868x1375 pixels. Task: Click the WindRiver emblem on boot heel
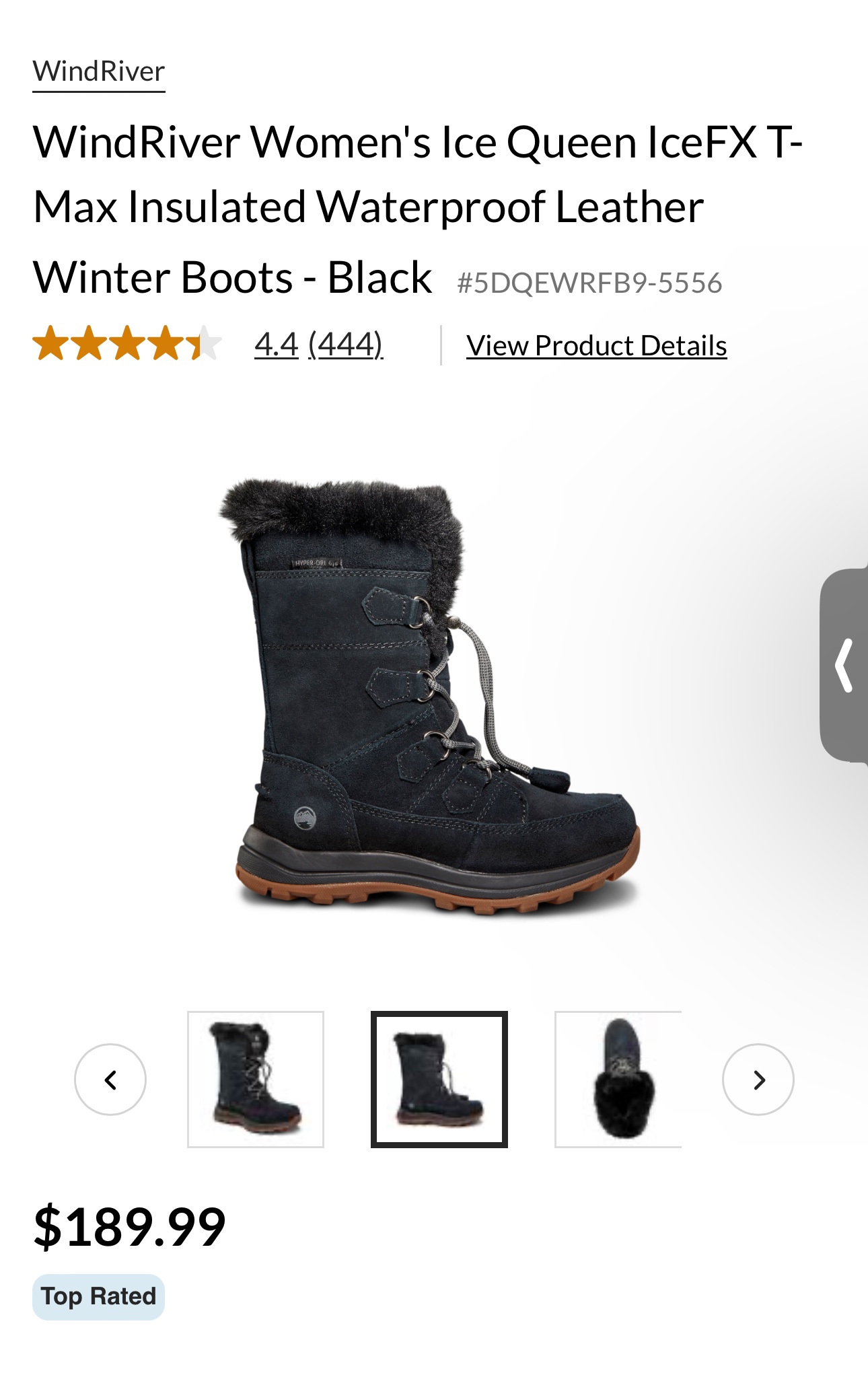(x=304, y=818)
